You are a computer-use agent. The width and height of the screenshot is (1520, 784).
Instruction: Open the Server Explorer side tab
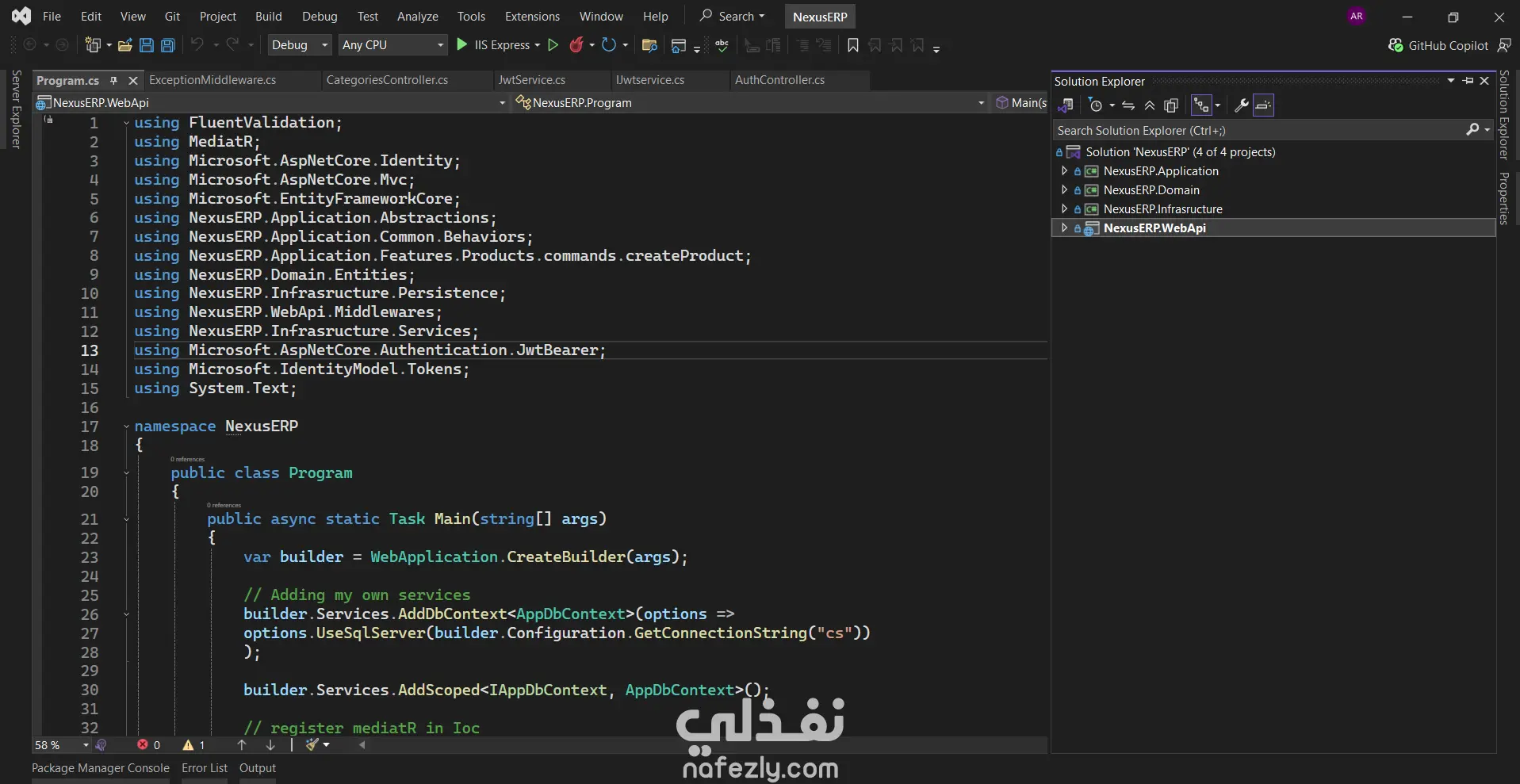point(16,109)
